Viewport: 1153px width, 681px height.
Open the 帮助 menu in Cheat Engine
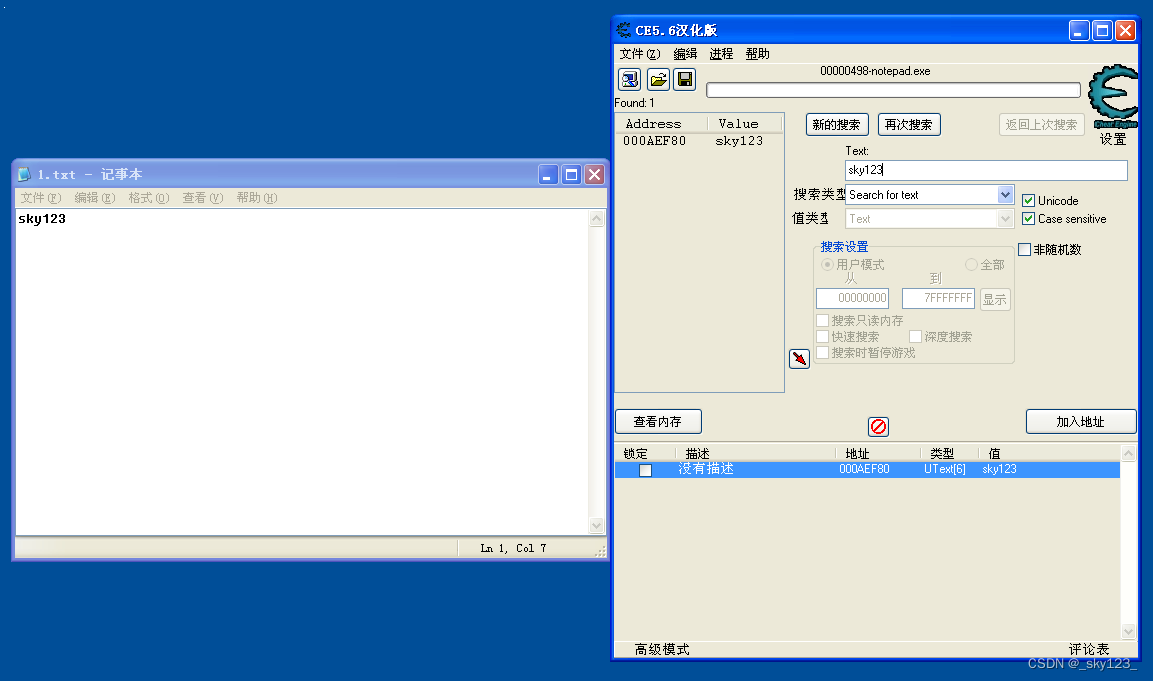pos(757,54)
